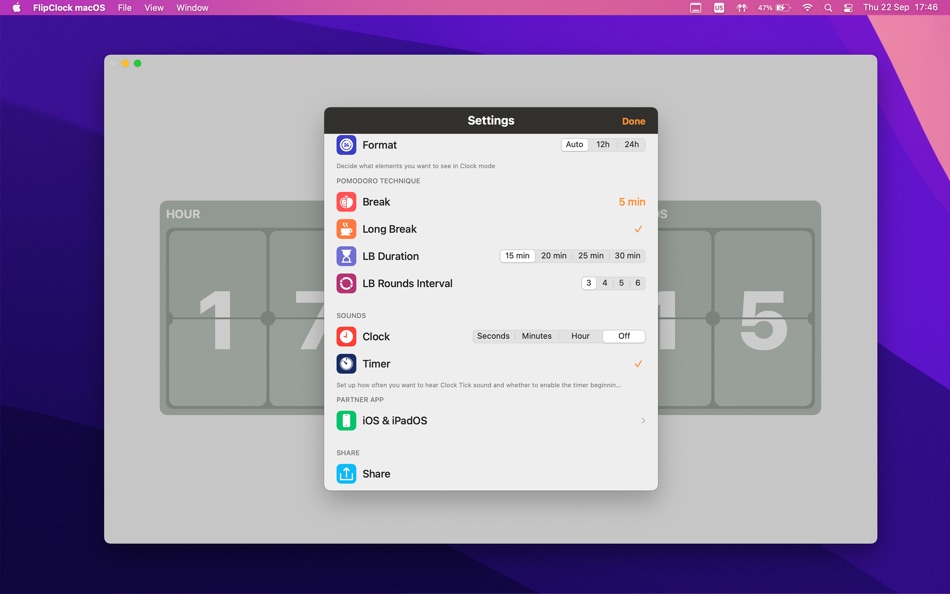Click the green zoom window button
Screen dimensions: 950x594
click(x=138, y=63)
